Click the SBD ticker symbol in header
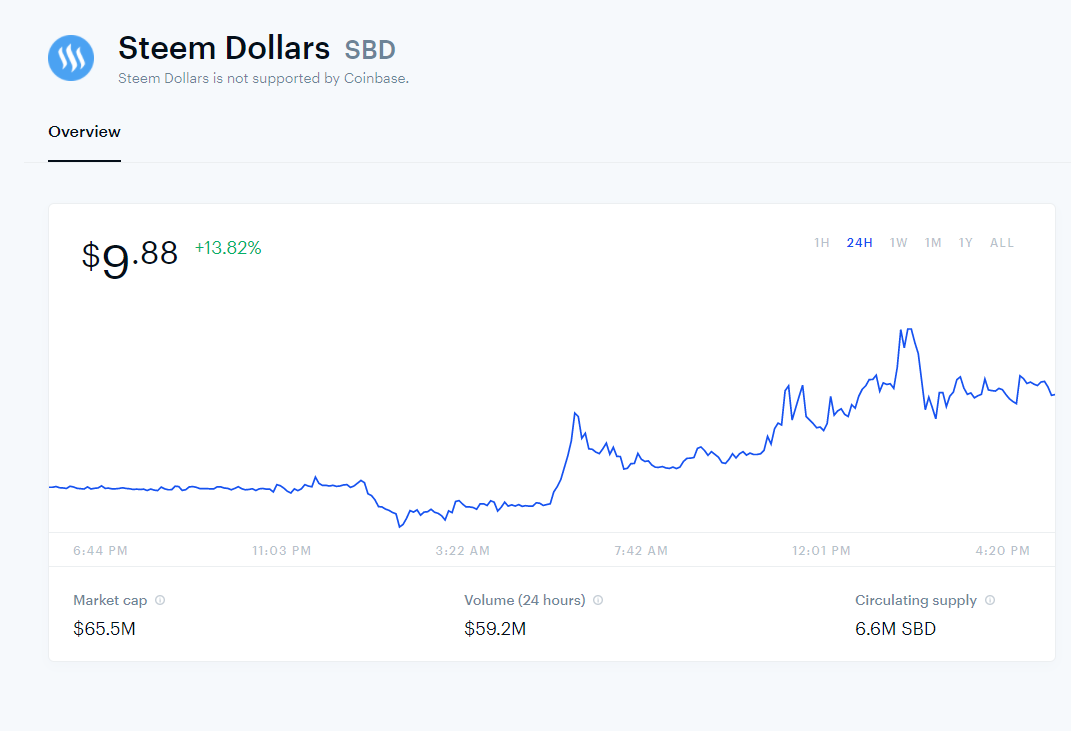1071x731 pixels. [370, 49]
